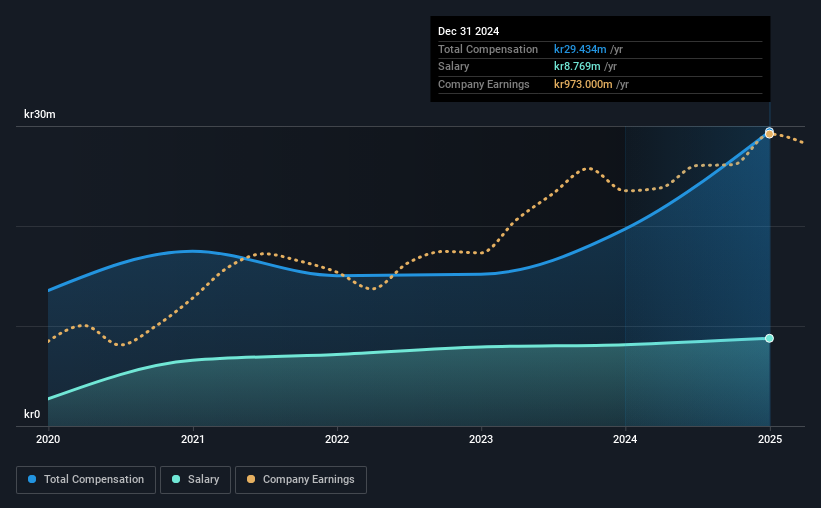Click the orange Company Earnings legend dot

click(x=251, y=479)
